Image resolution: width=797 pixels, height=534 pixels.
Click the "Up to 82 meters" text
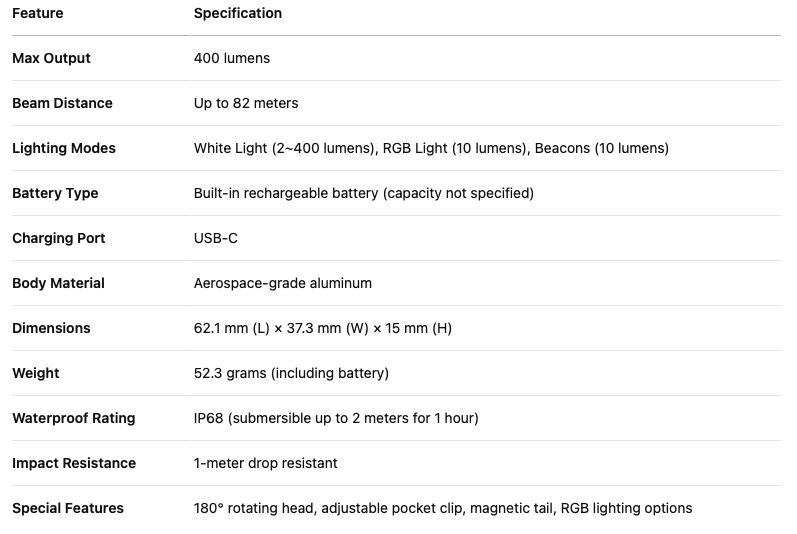[245, 103]
